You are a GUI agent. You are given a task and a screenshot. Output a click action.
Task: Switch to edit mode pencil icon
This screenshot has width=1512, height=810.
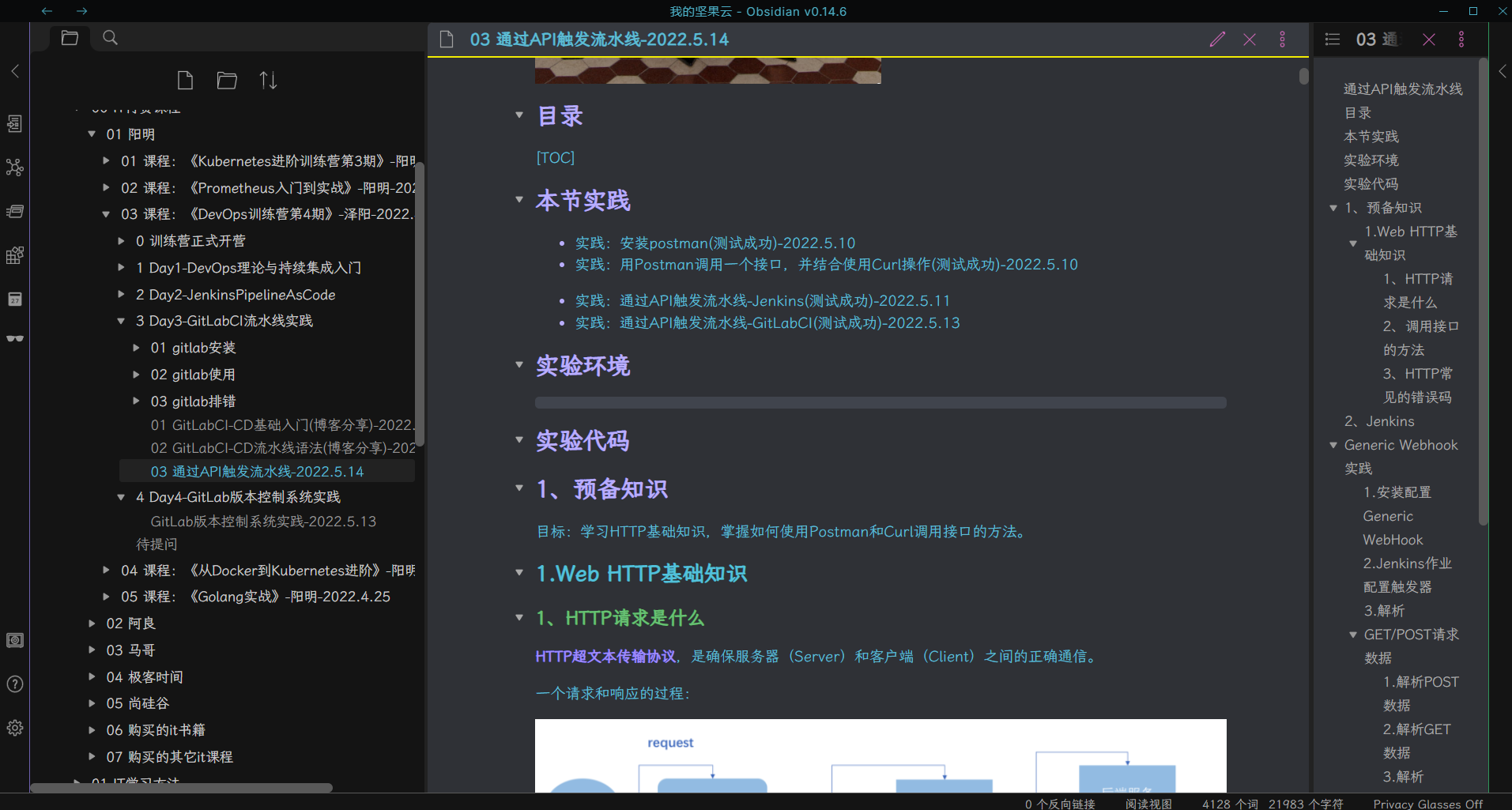tap(1217, 40)
